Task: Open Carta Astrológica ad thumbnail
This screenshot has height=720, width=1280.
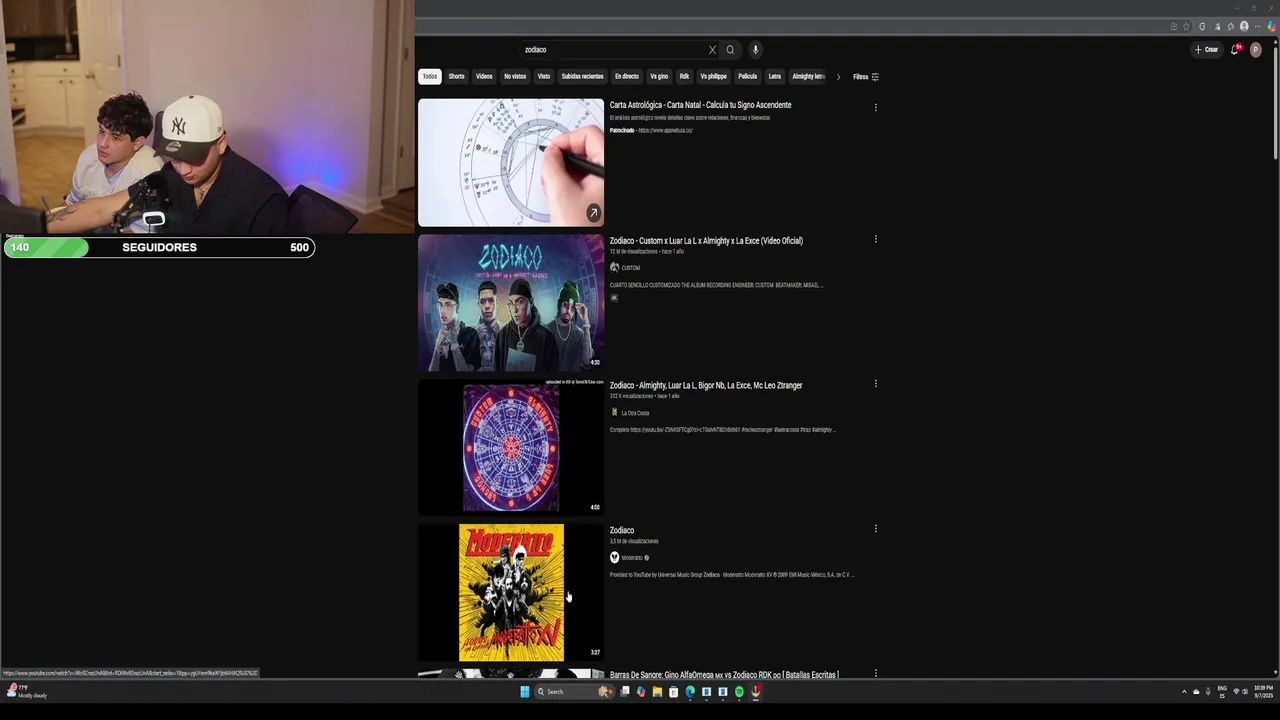Action: tap(511, 162)
